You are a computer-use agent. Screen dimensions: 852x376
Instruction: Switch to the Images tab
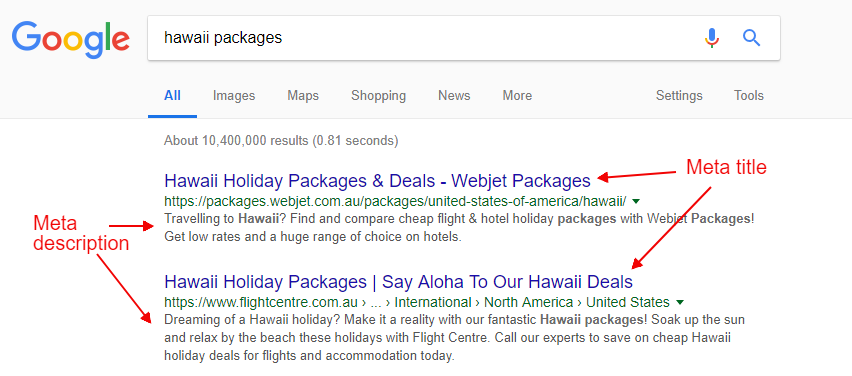(234, 96)
